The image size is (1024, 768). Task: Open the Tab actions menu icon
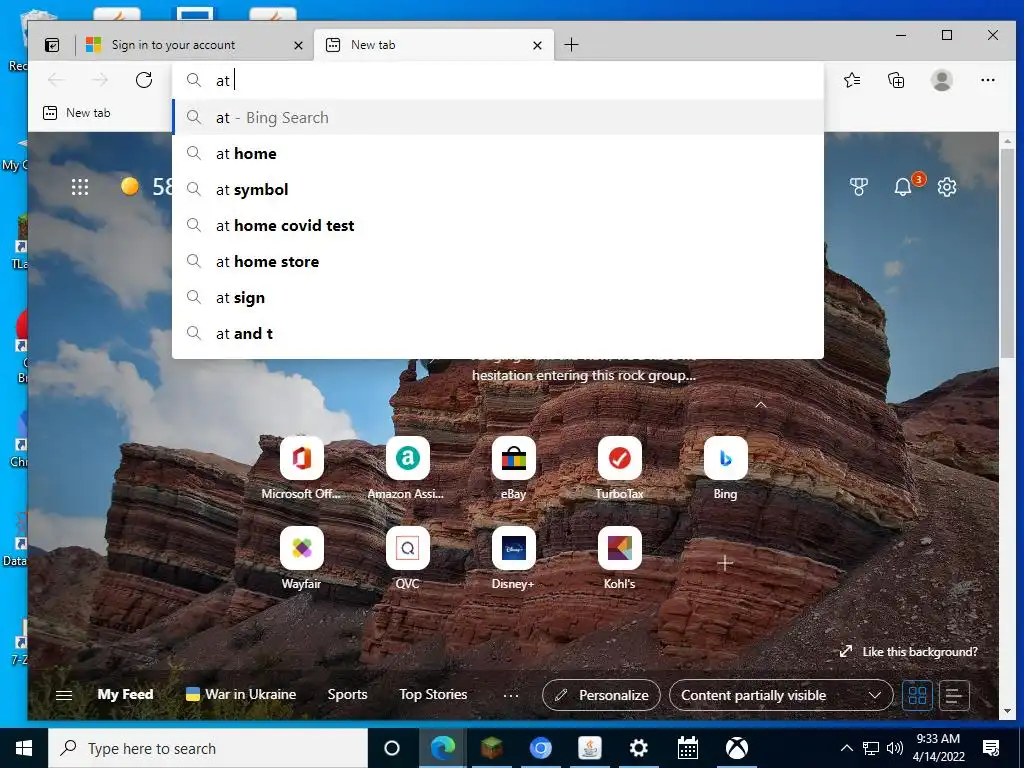coord(52,45)
